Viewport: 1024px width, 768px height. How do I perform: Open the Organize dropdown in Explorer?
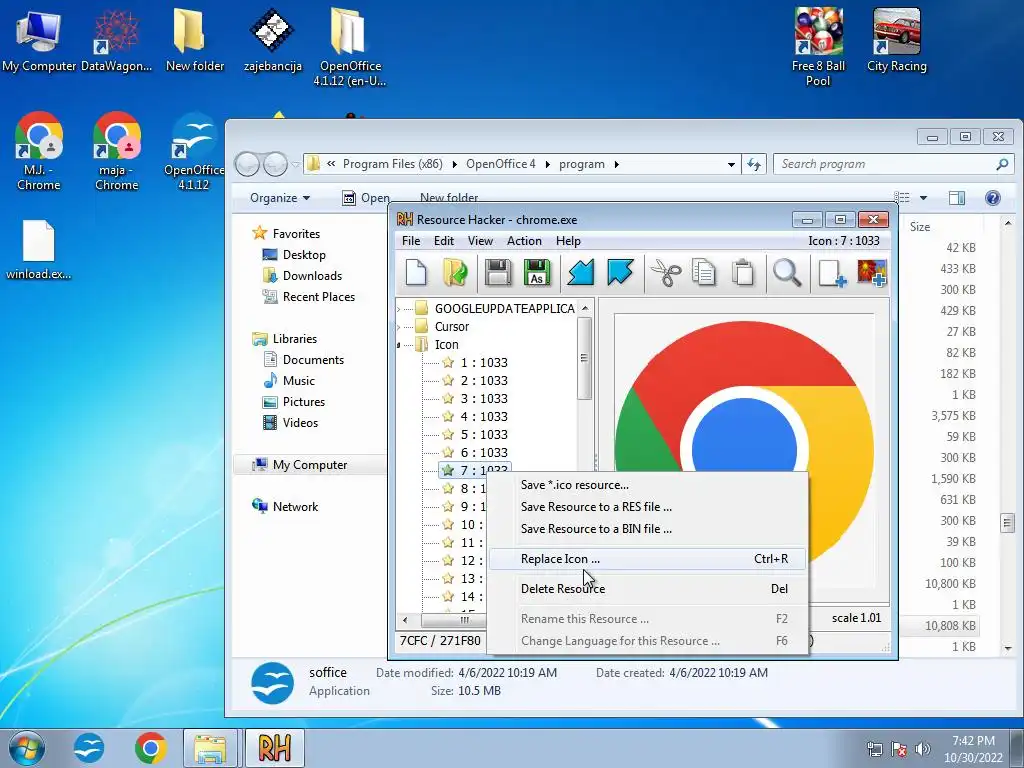280,198
